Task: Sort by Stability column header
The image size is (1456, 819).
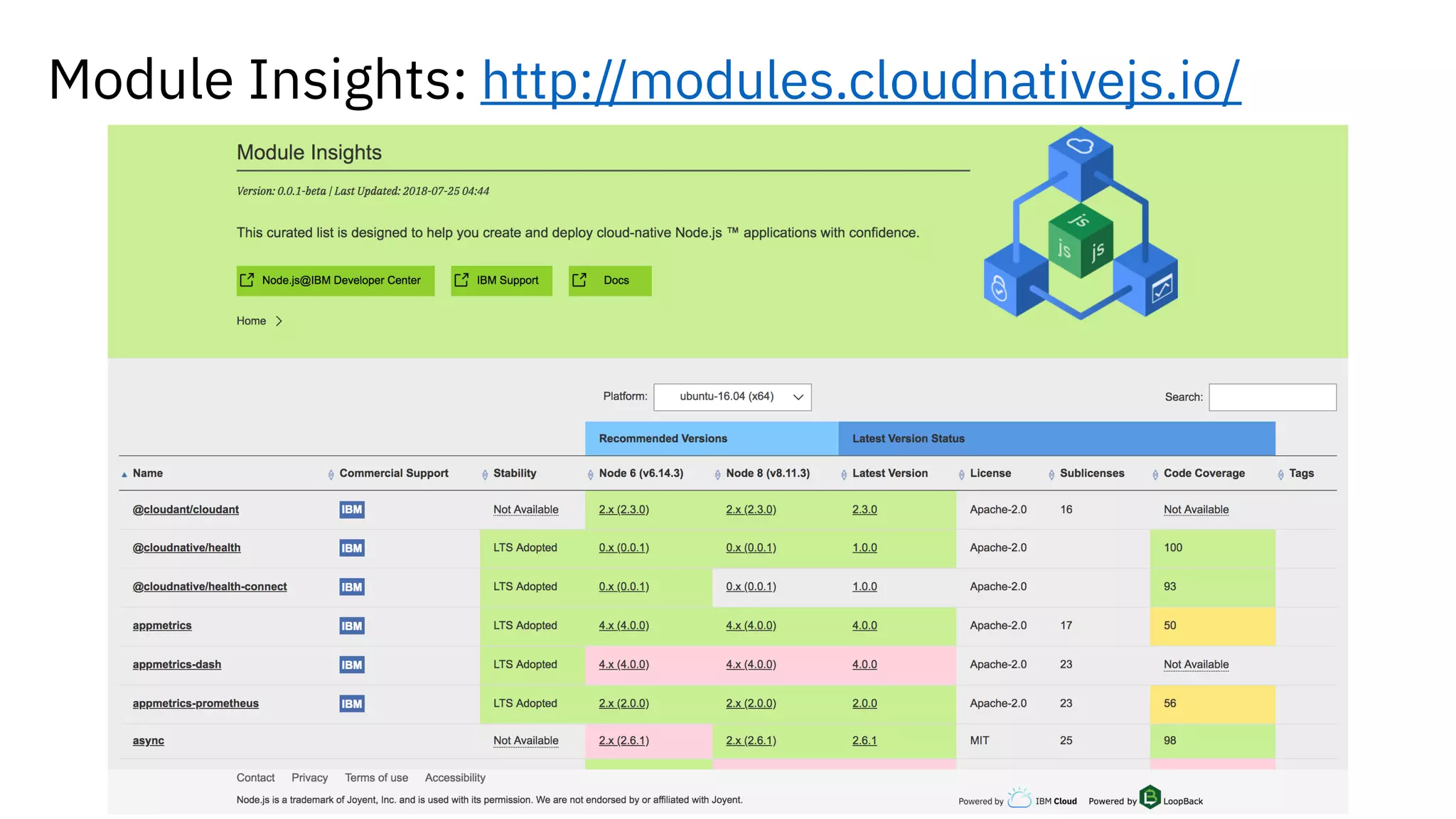Action: pos(515,473)
